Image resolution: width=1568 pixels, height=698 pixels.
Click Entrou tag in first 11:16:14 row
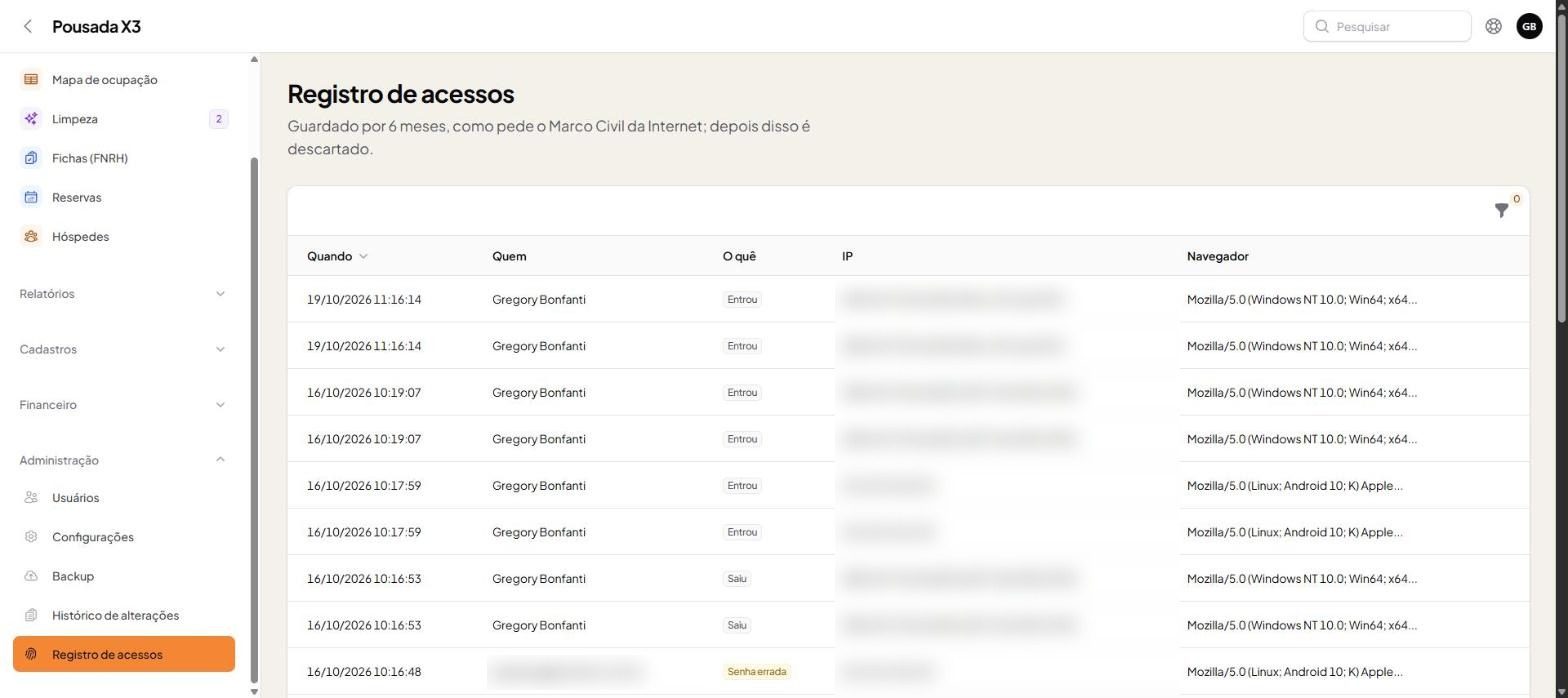pyautogui.click(x=742, y=300)
